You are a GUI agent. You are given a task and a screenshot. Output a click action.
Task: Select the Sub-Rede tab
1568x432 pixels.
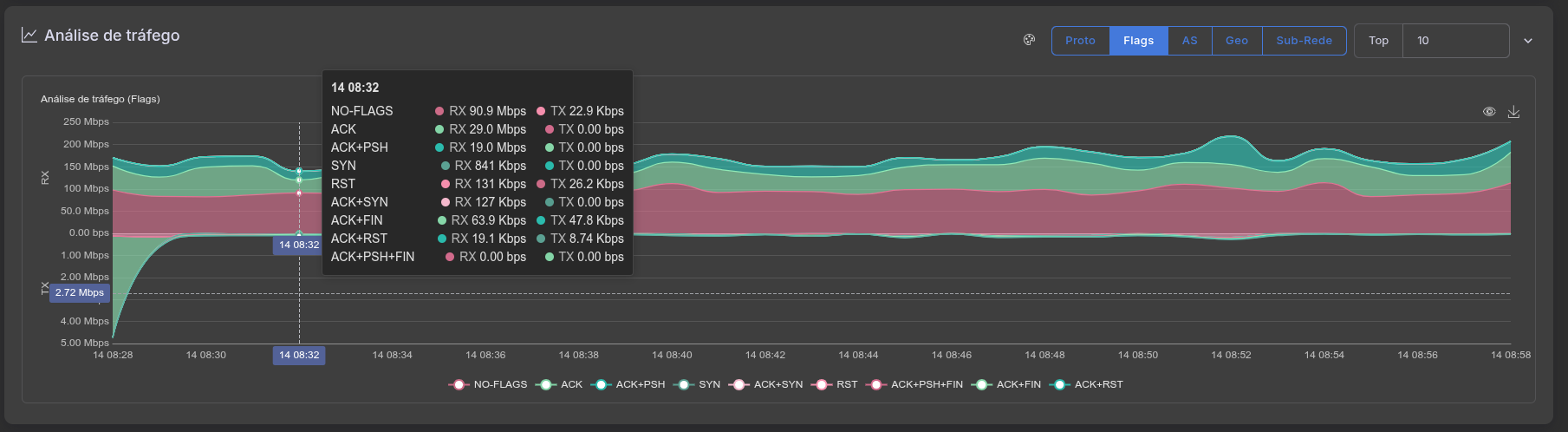pos(1304,41)
